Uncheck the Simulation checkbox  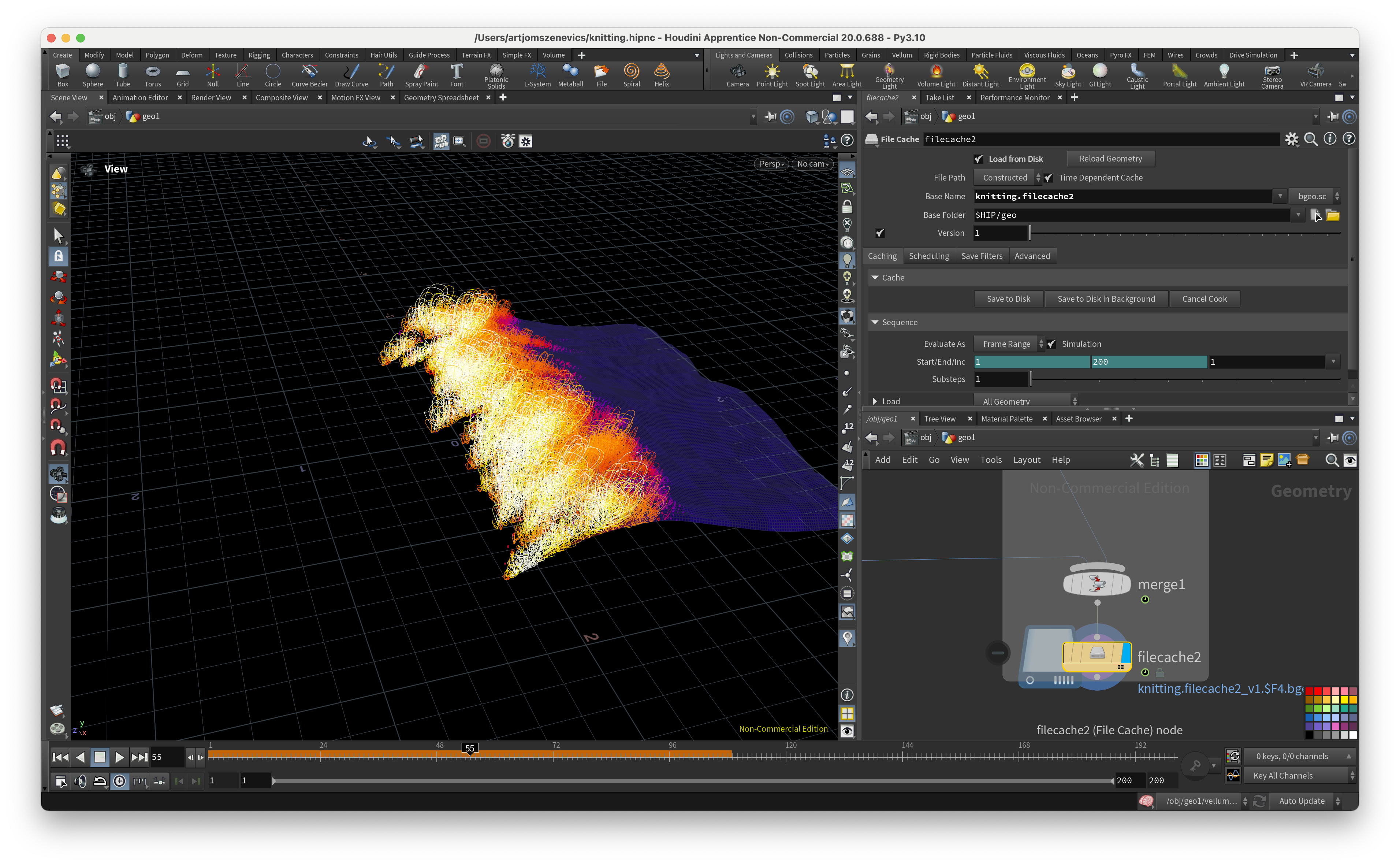[1052, 344]
